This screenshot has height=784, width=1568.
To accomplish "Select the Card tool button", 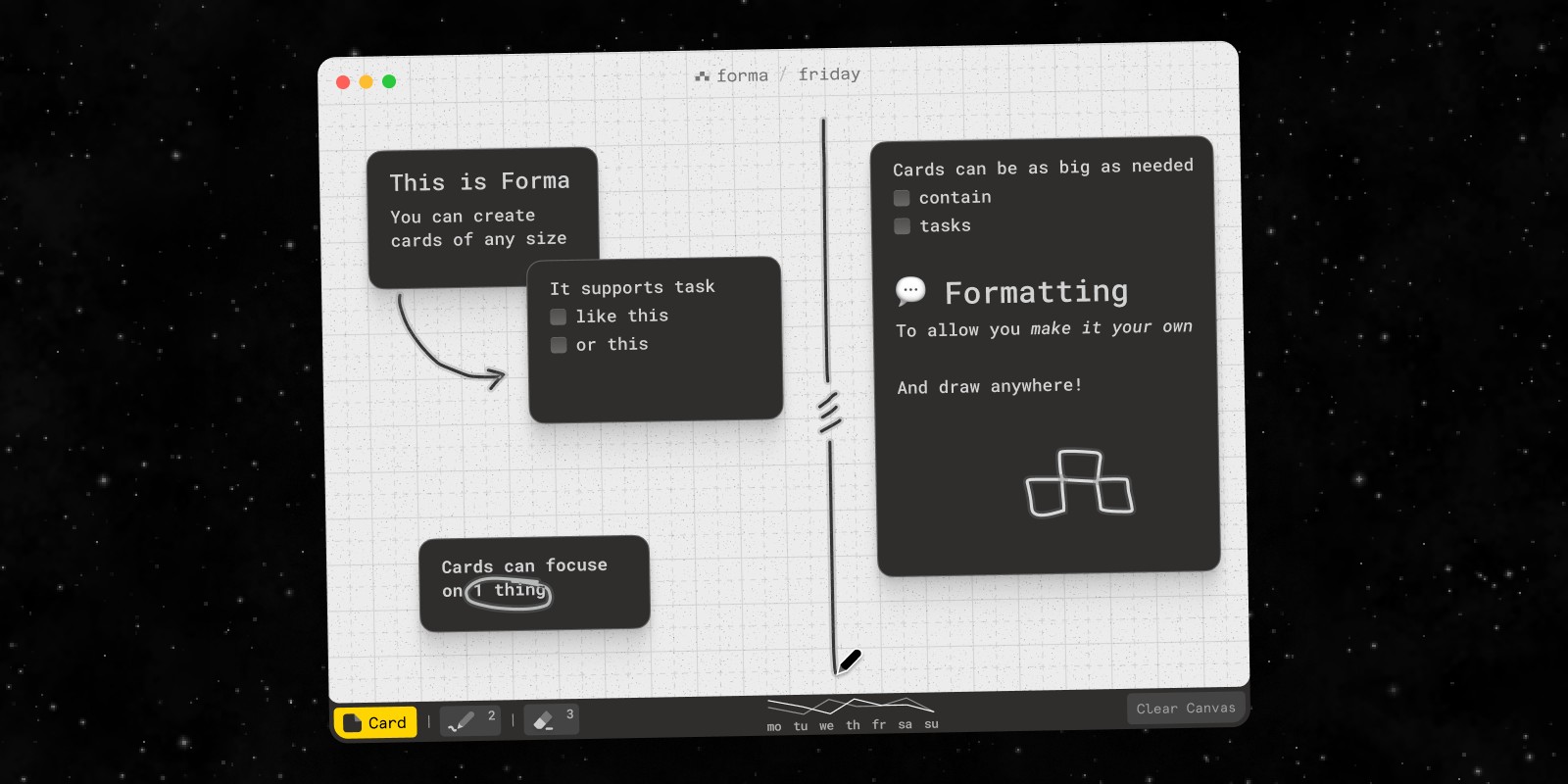I will click(375, 722).
